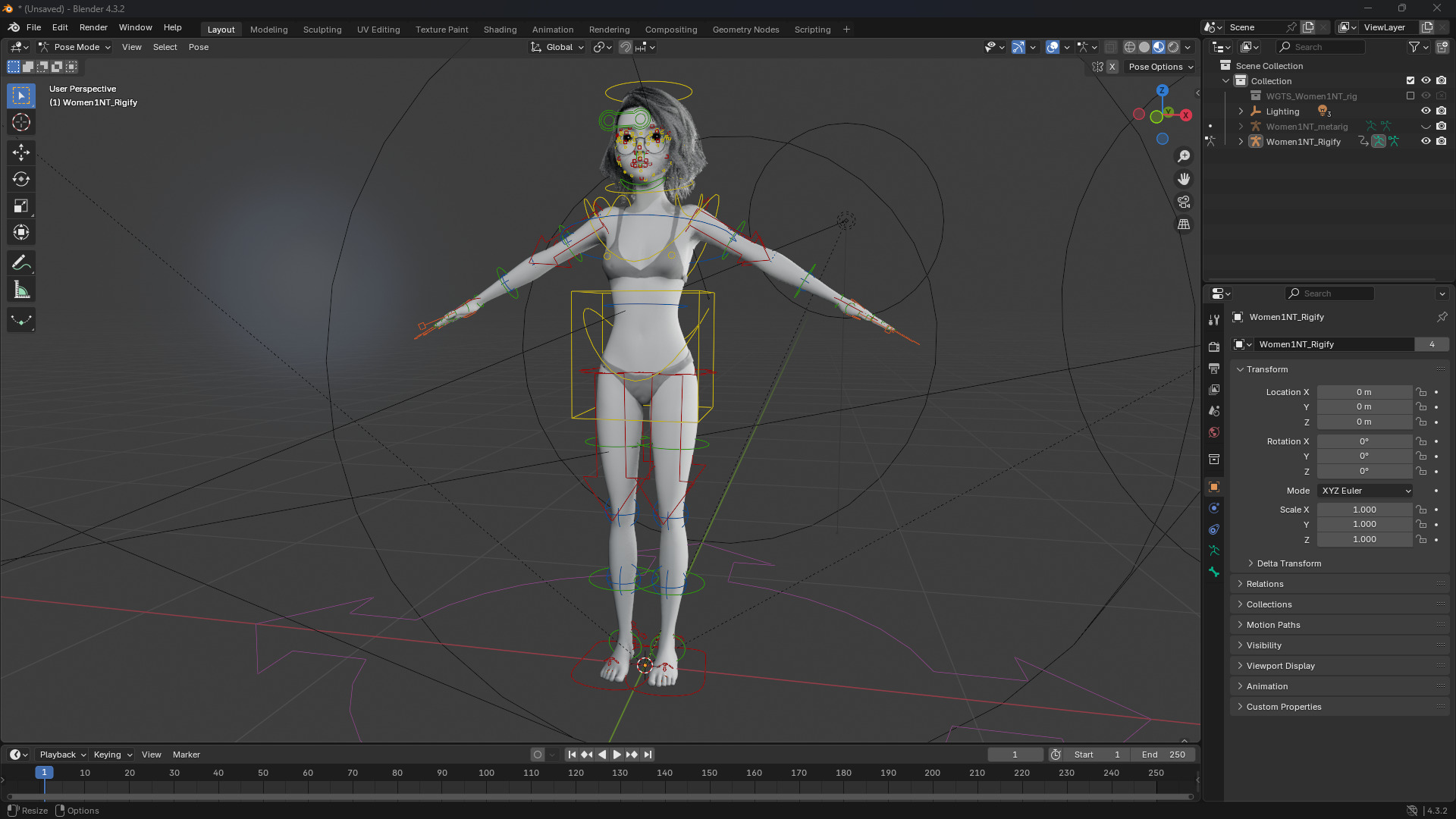This screenshot has height=819, width=1456.
Task: Open the Scene properties tab
Action: (x=1214, y=410)
